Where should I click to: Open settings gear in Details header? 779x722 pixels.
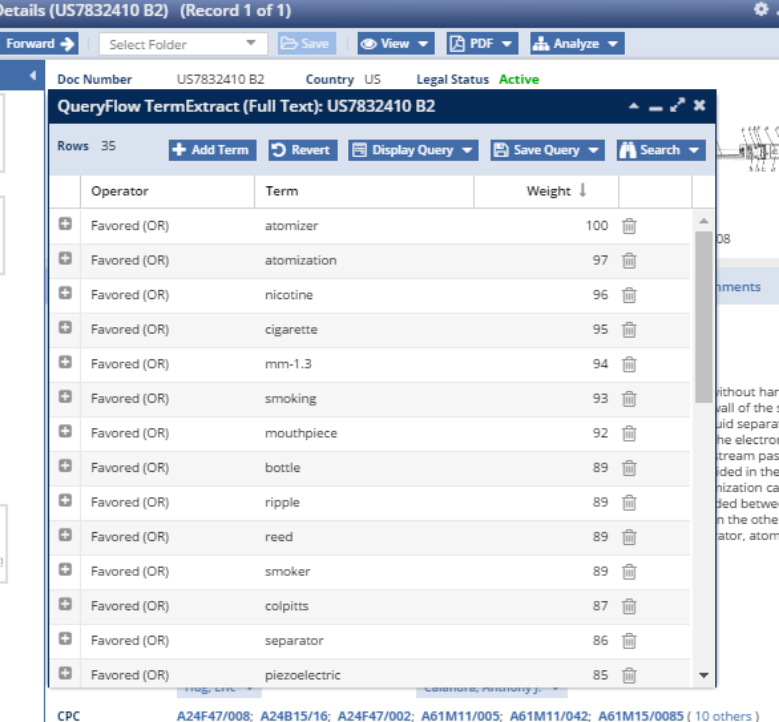pyautogui.click(x=761, y=9)
